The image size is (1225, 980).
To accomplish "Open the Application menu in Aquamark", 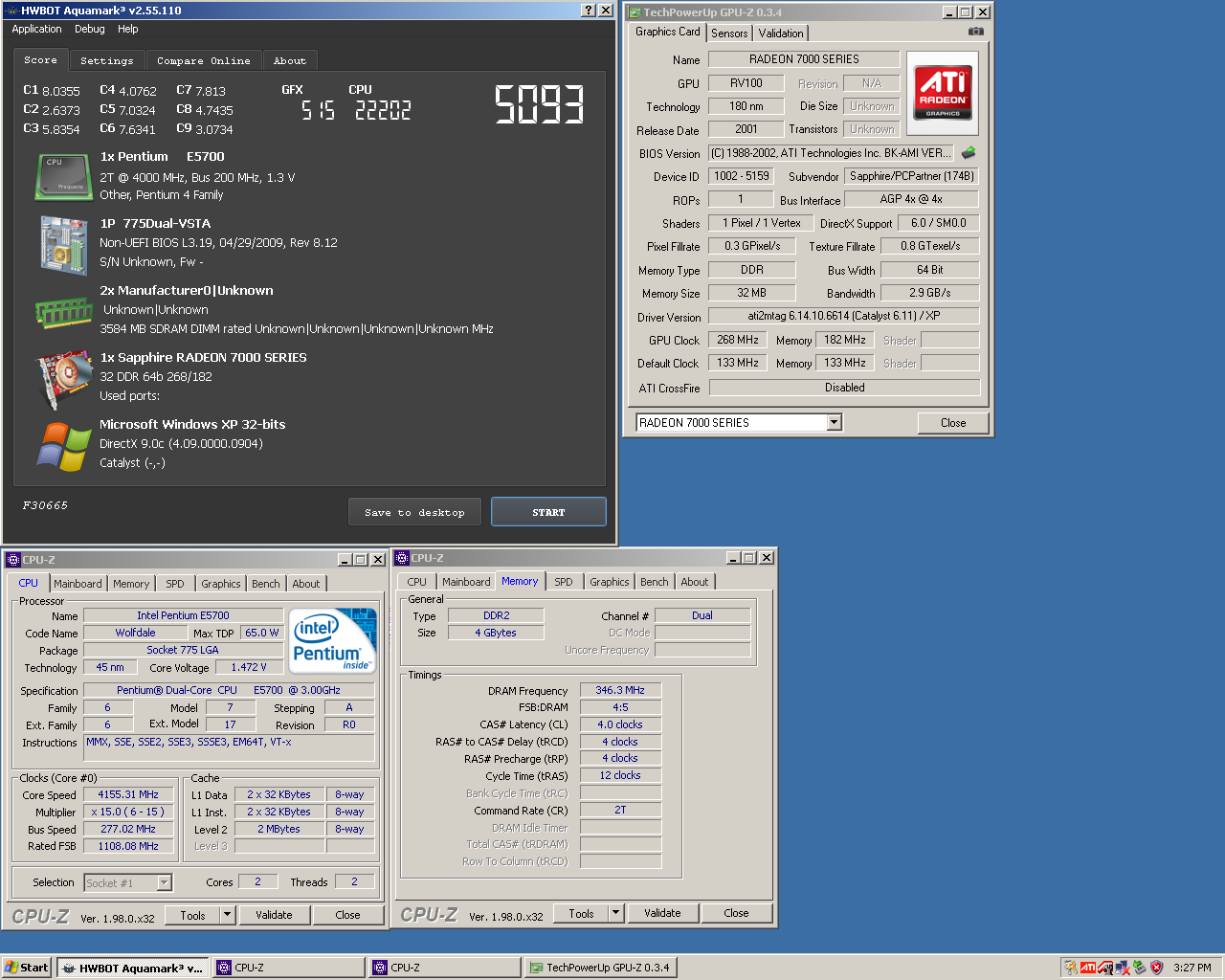I will tap(36, 30).
